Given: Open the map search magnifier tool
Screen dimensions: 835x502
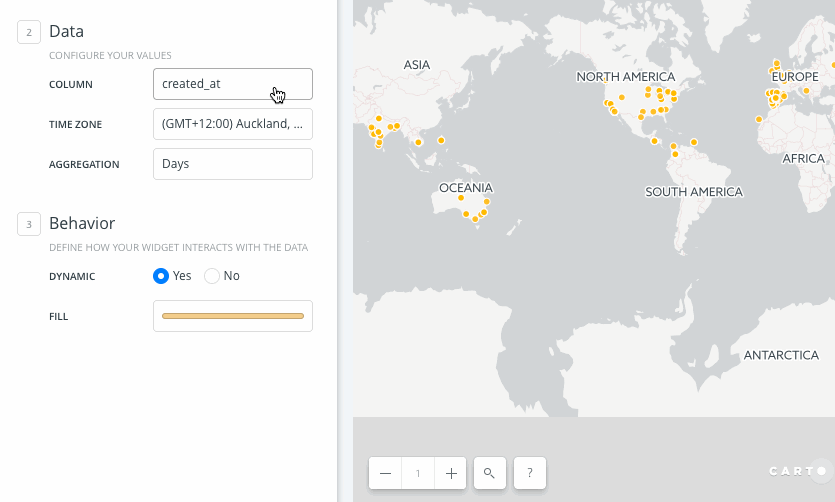Looking at the screenshot, I should [489, 473].
